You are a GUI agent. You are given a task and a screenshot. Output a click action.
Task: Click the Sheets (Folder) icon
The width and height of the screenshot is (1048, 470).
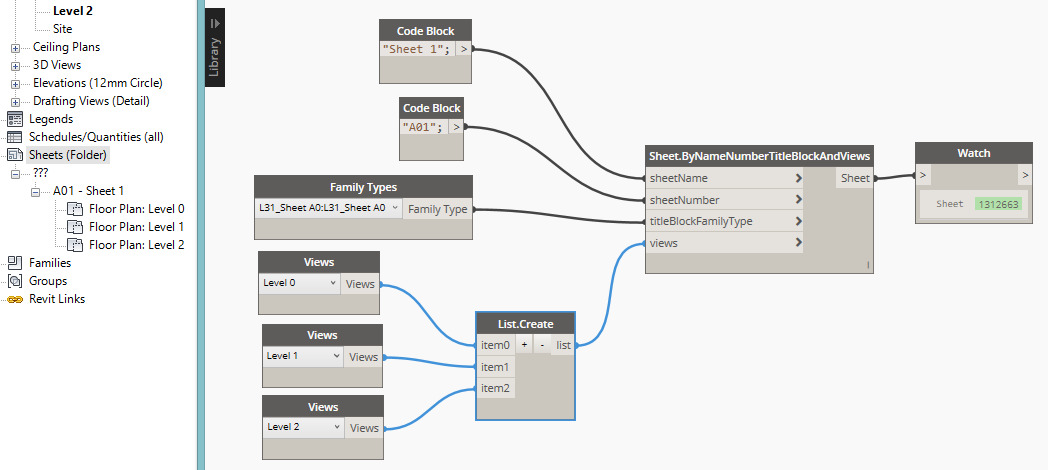pos(15,155)
